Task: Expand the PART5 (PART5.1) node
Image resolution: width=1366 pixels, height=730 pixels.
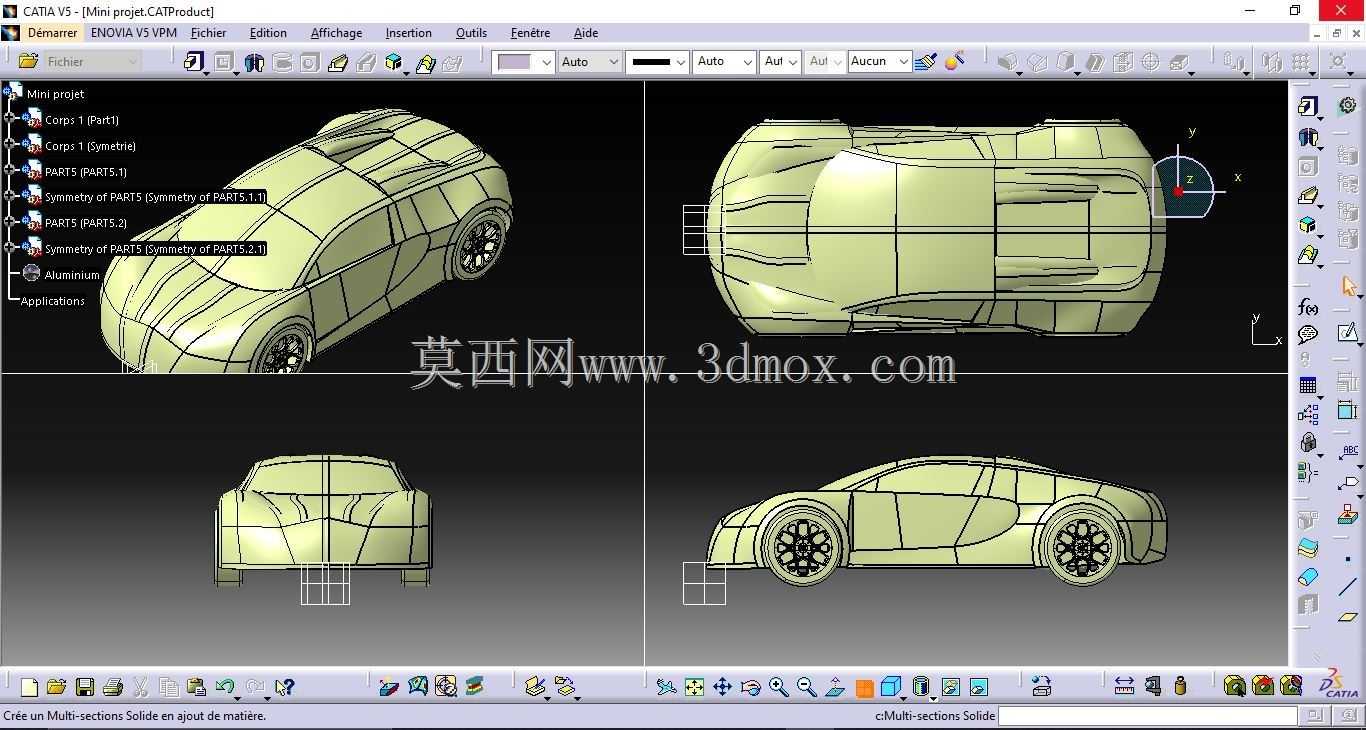Action: click(x=9, y=171)
